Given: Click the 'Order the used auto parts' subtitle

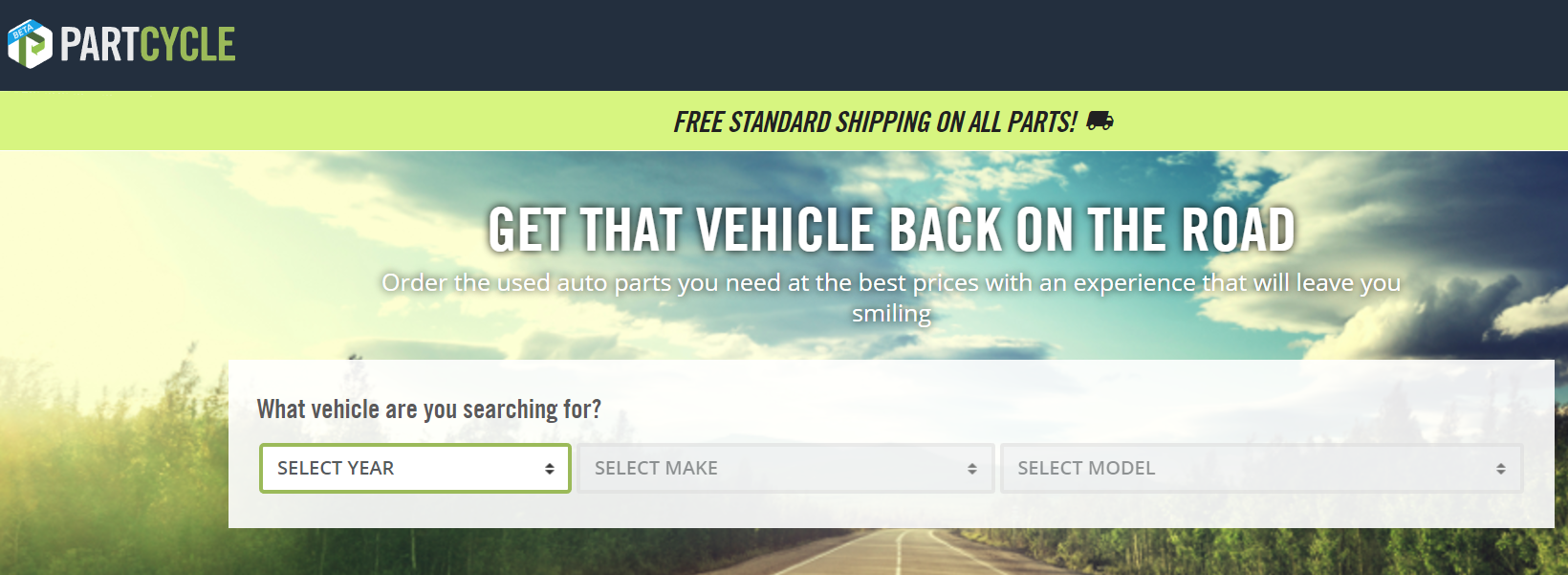Looking at the screenshot, I should tap(891, 298).
